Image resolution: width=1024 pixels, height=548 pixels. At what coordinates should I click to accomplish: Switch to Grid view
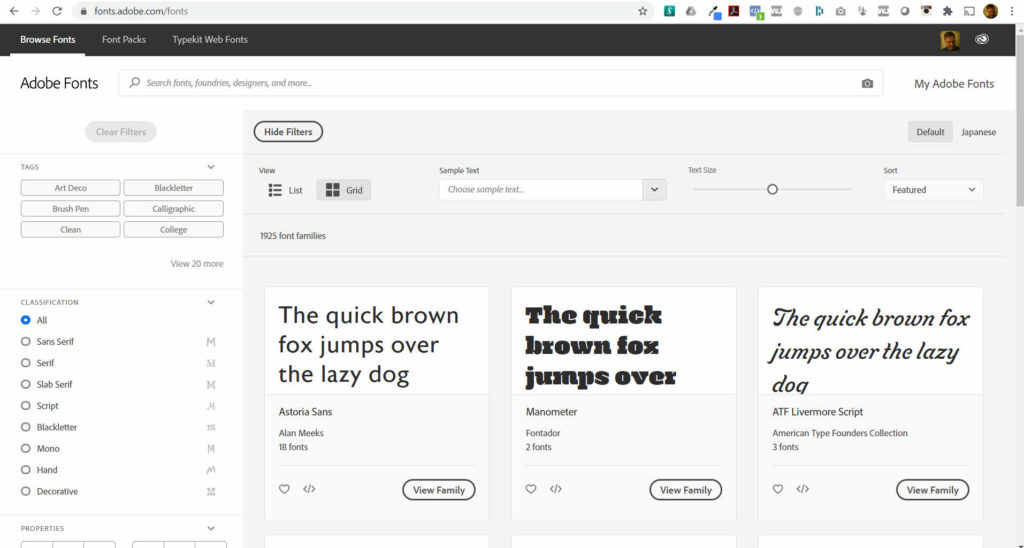pyautogui.click(x=344, y=190)
